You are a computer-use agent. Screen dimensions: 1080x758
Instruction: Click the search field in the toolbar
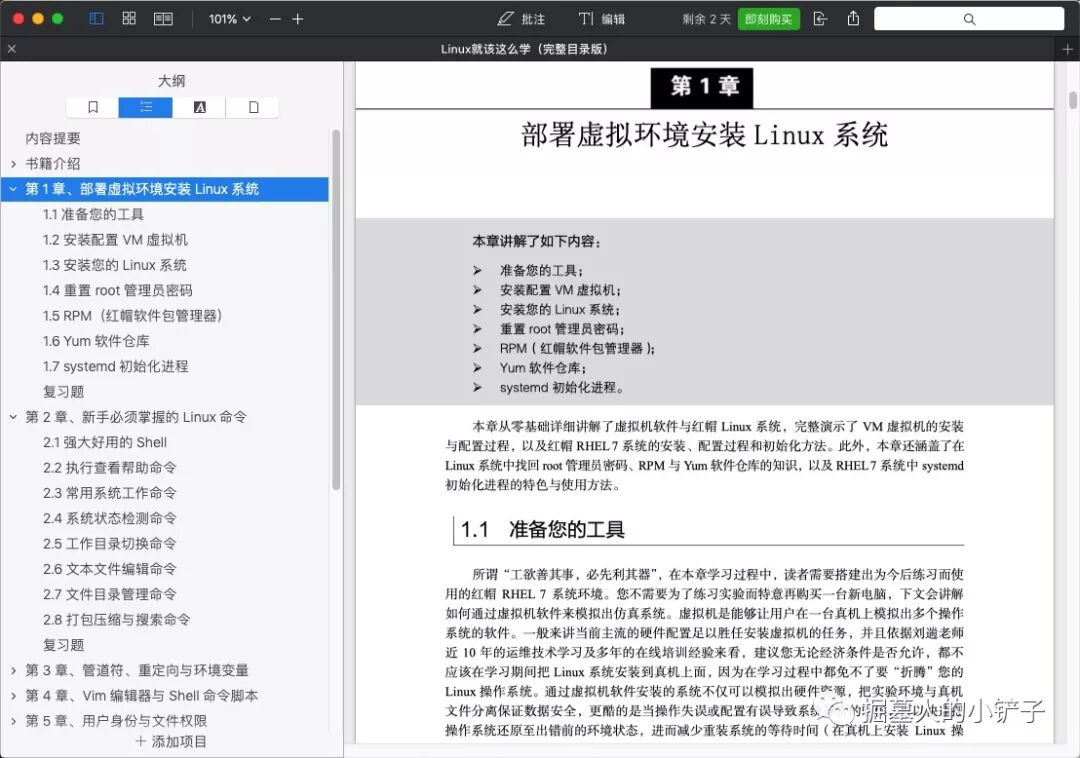click(967, 18)
